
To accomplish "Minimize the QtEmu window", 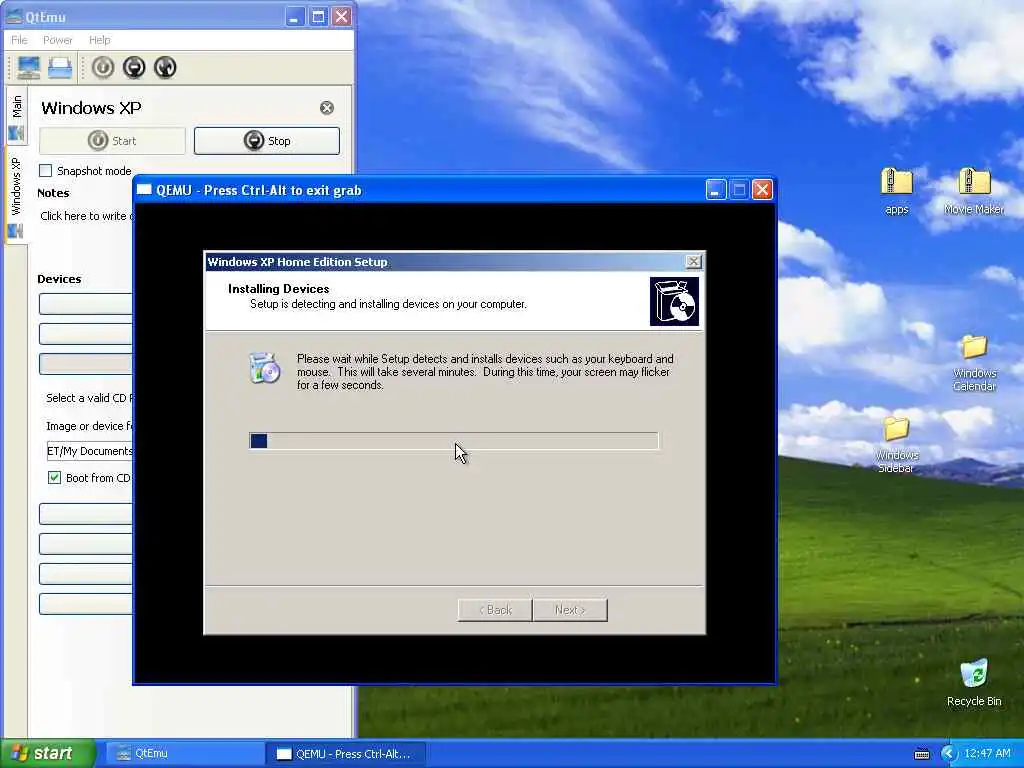I will pos(295,16).
